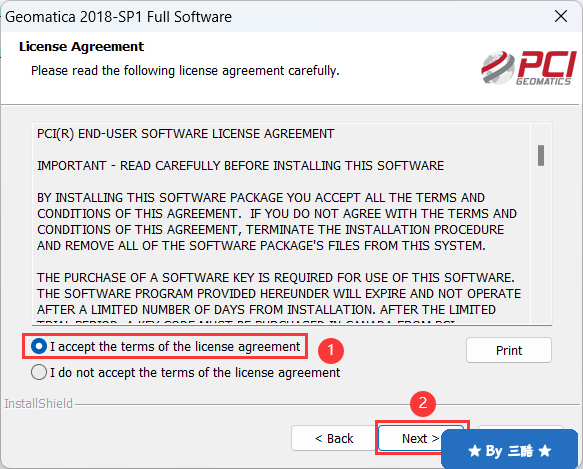Click the license text scrollbar thumb

[541, 155]
